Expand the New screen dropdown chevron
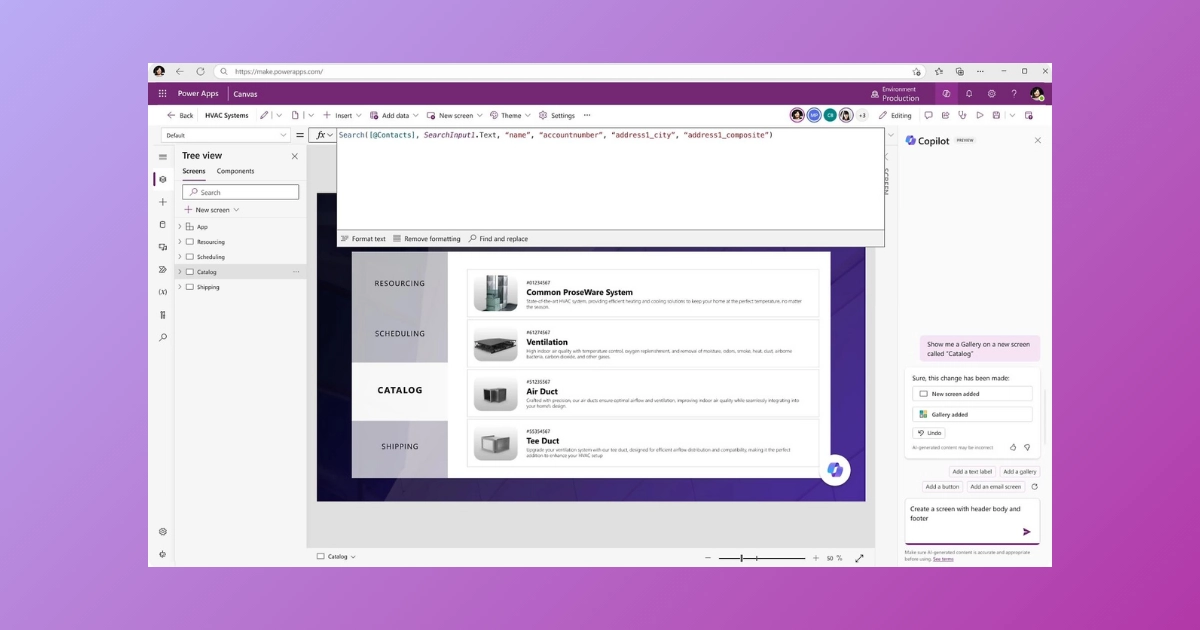Viewport: 1200px width, 630px height. (235, 209)
